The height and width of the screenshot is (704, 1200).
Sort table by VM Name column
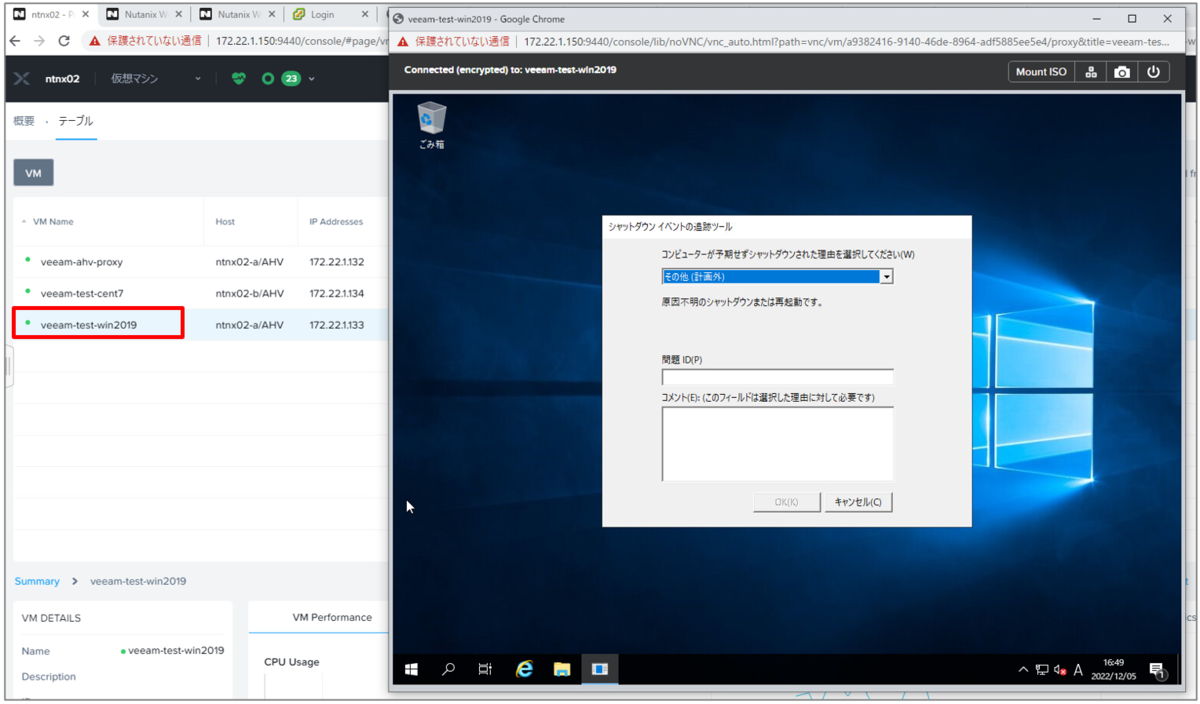(53, 222)
